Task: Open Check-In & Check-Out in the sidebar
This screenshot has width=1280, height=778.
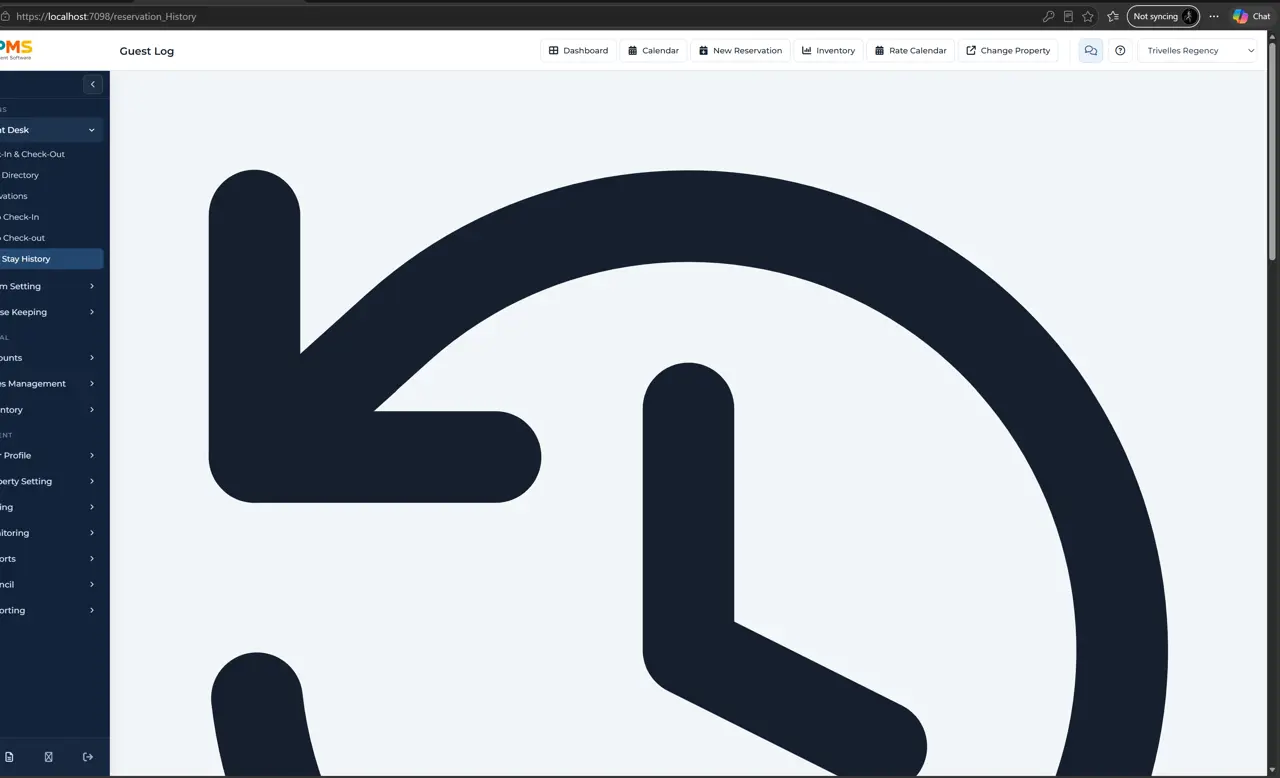Action: point(50,154)
